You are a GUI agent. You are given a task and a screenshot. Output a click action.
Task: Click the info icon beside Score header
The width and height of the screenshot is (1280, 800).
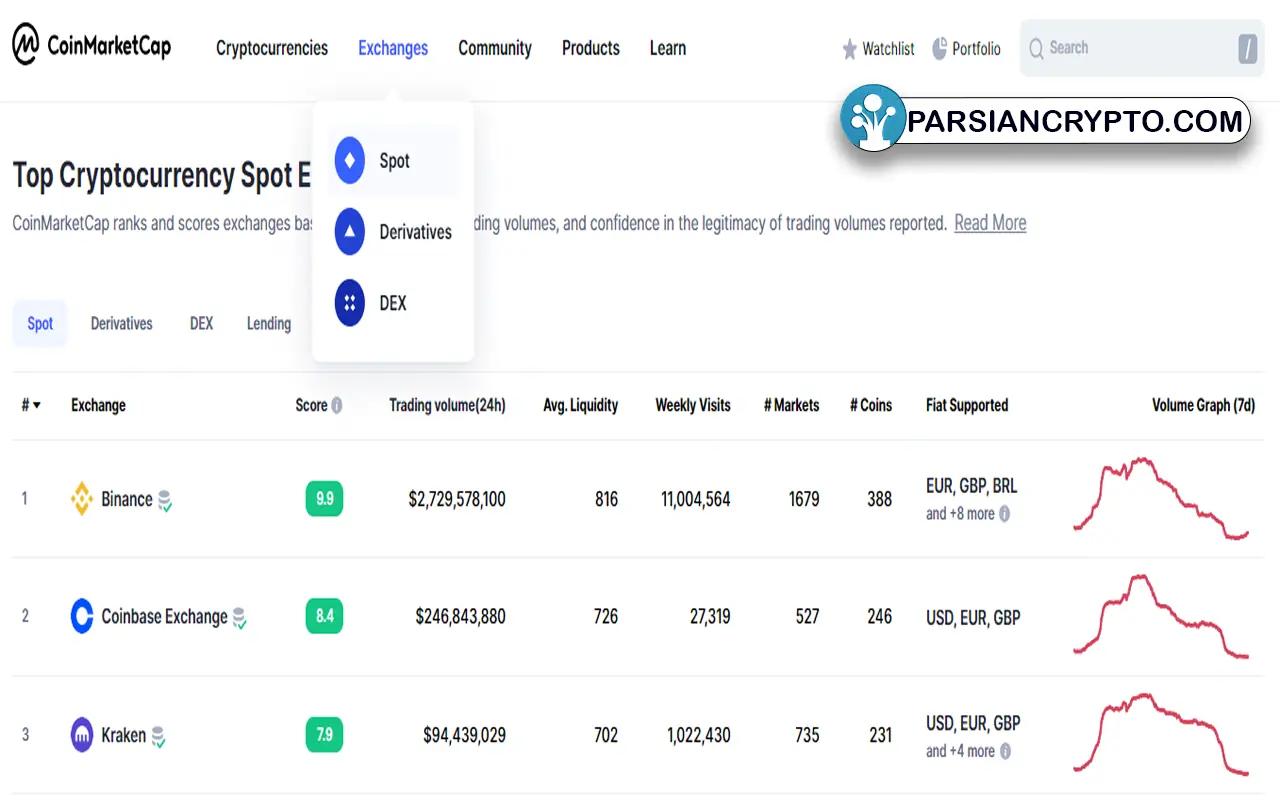pos(337,406)
